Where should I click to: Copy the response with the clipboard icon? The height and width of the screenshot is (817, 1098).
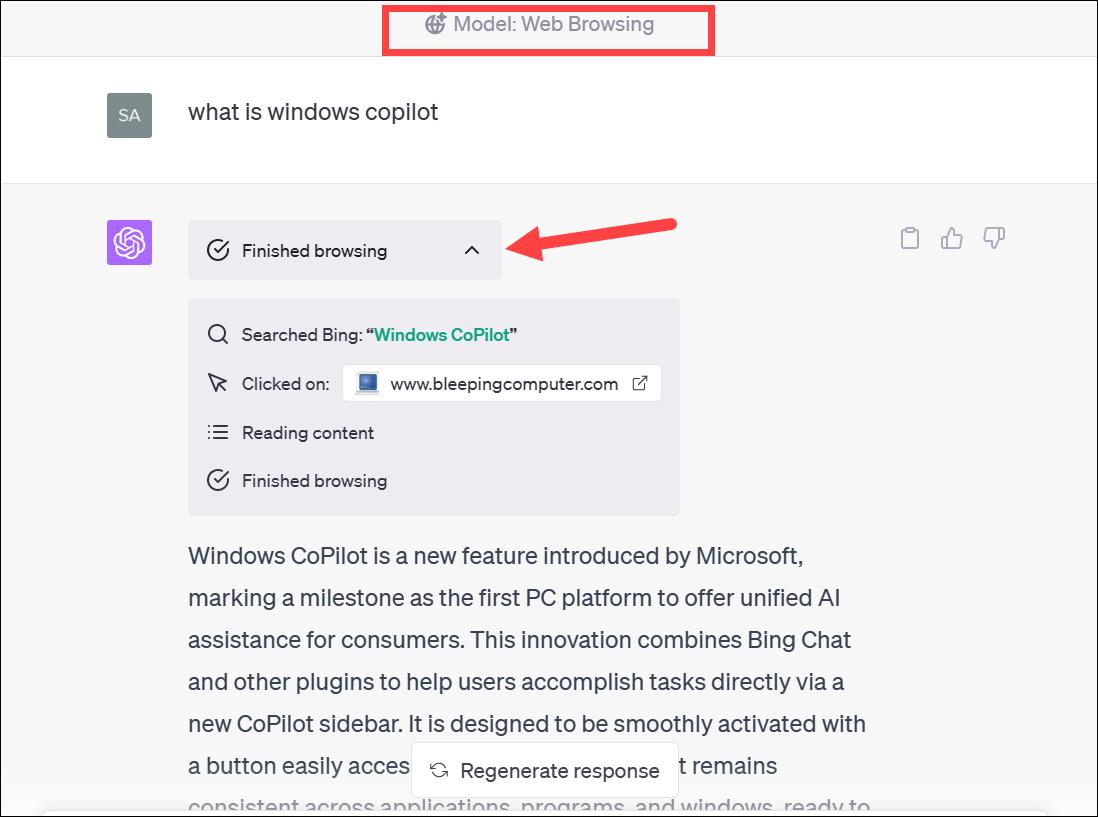click(910, 238)
